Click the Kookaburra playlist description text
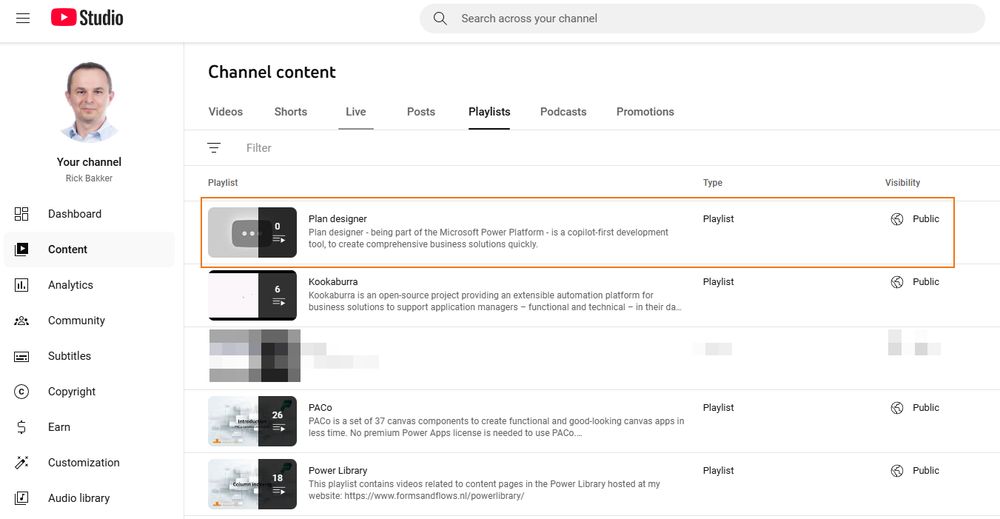1000x519 pixels. (x=495, y=301)
